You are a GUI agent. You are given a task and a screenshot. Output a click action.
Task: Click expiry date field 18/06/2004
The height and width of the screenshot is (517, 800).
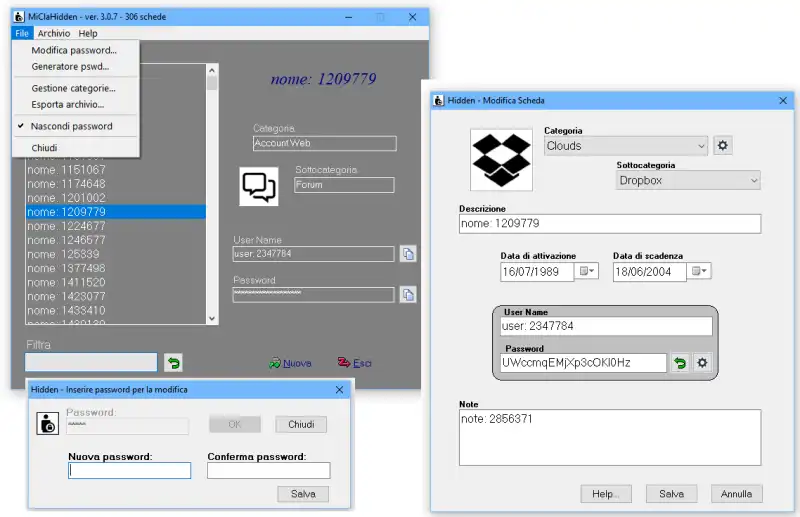(649, 272)
